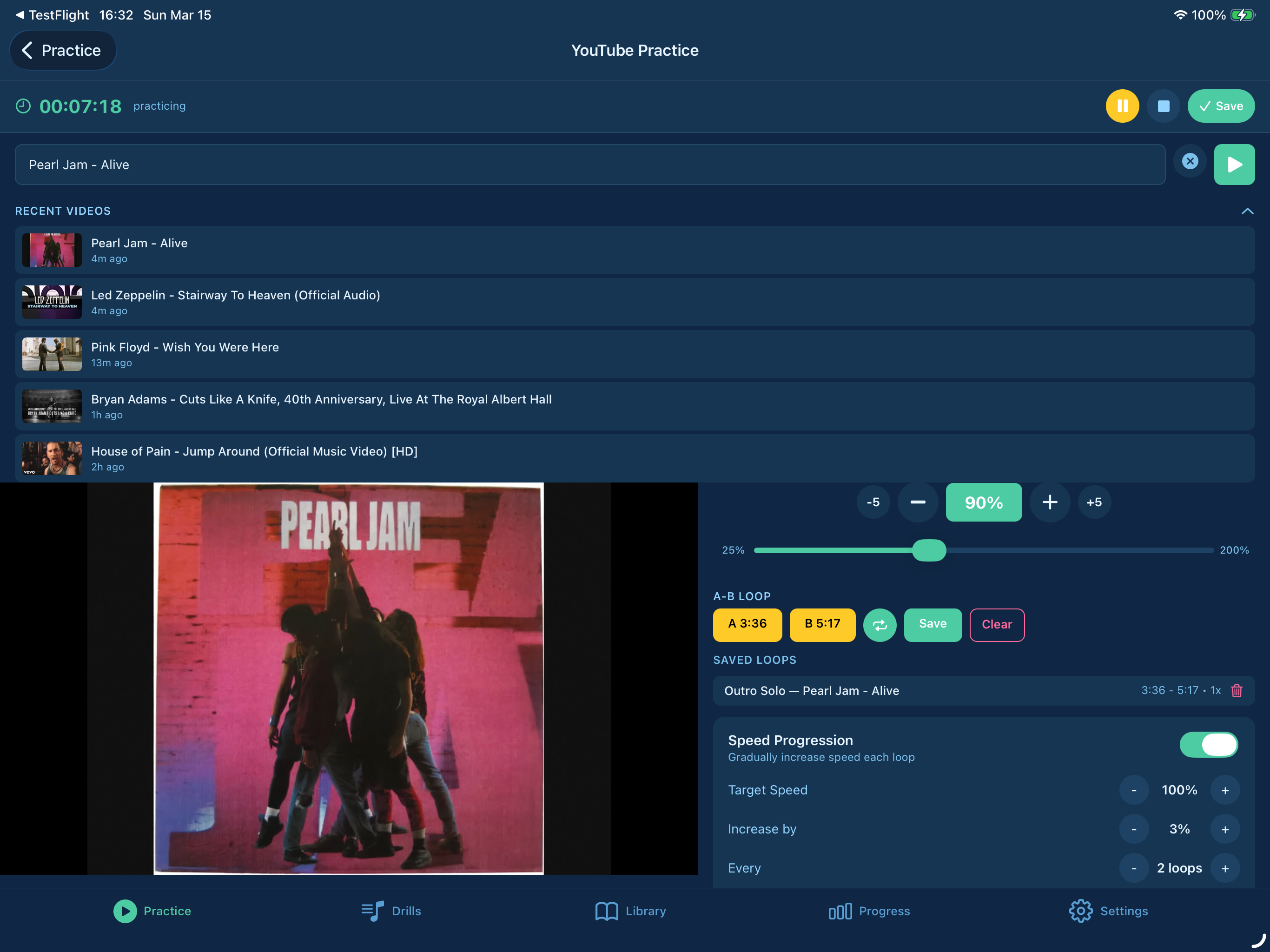Toggle the A-B loop repeat icon
This screenshot has height=952, width=1270.
880,625
